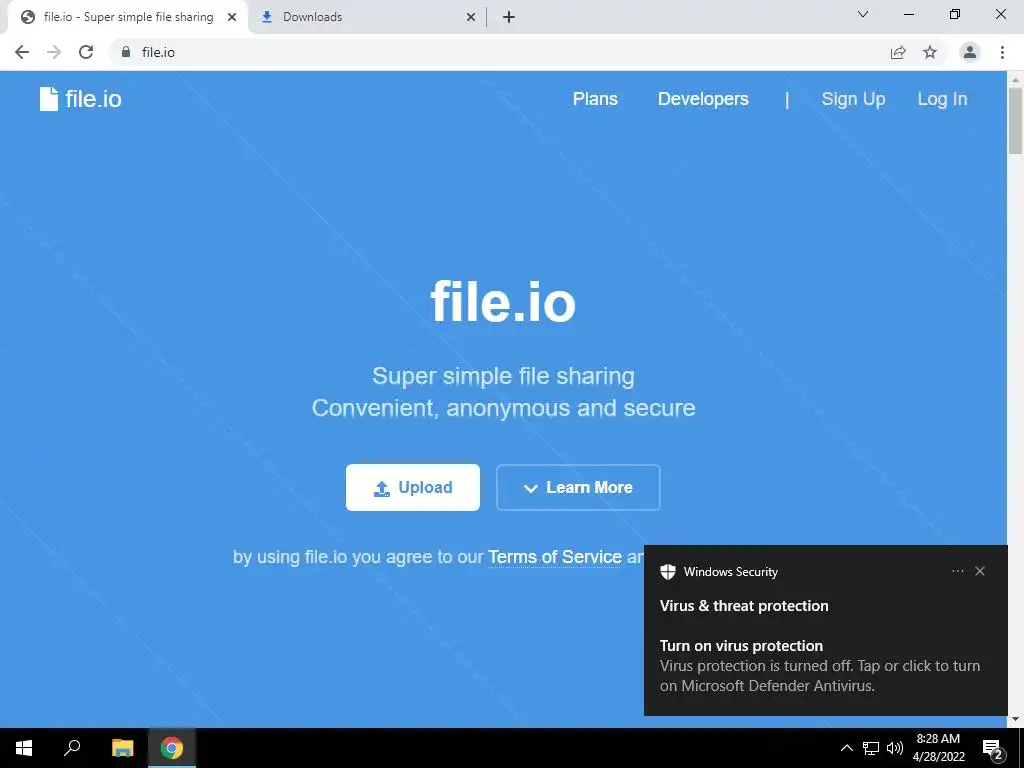Open the Developers page
The height and width of the screenshot is (768, 1024).
coord(703,99)
